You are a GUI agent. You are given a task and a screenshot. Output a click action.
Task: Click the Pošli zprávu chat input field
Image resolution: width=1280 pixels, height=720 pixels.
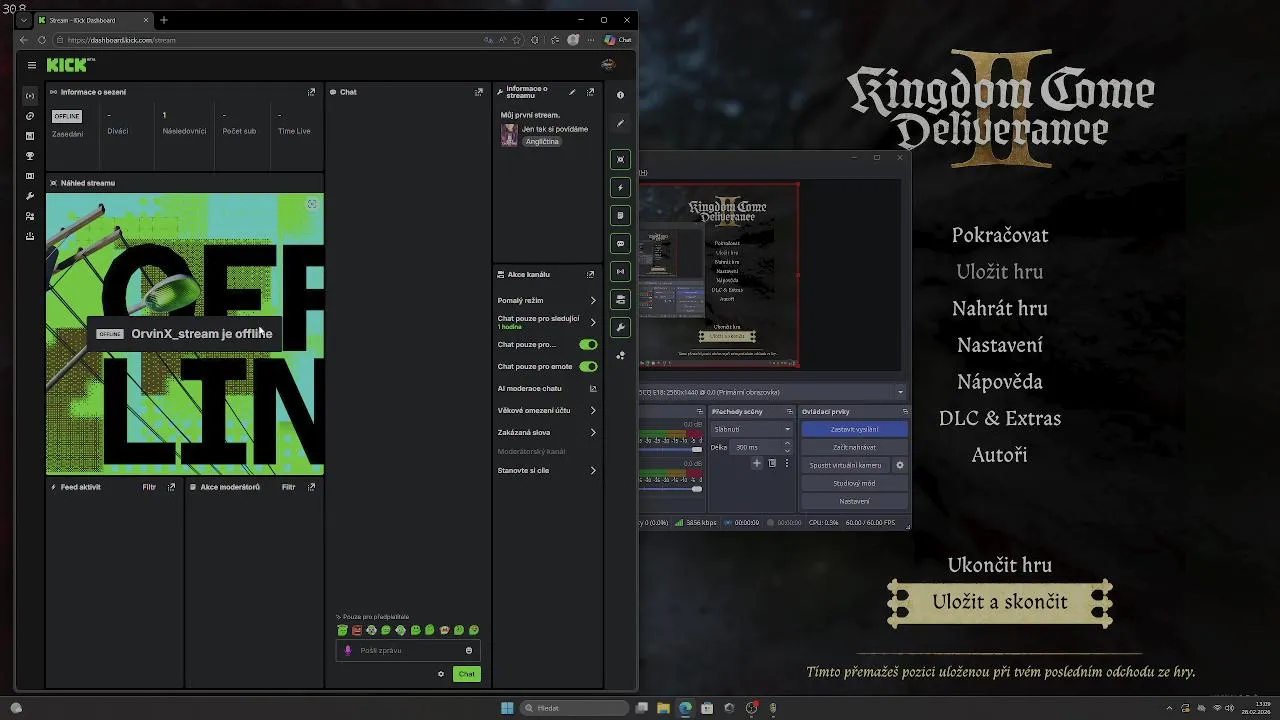[x=408, y=650]
